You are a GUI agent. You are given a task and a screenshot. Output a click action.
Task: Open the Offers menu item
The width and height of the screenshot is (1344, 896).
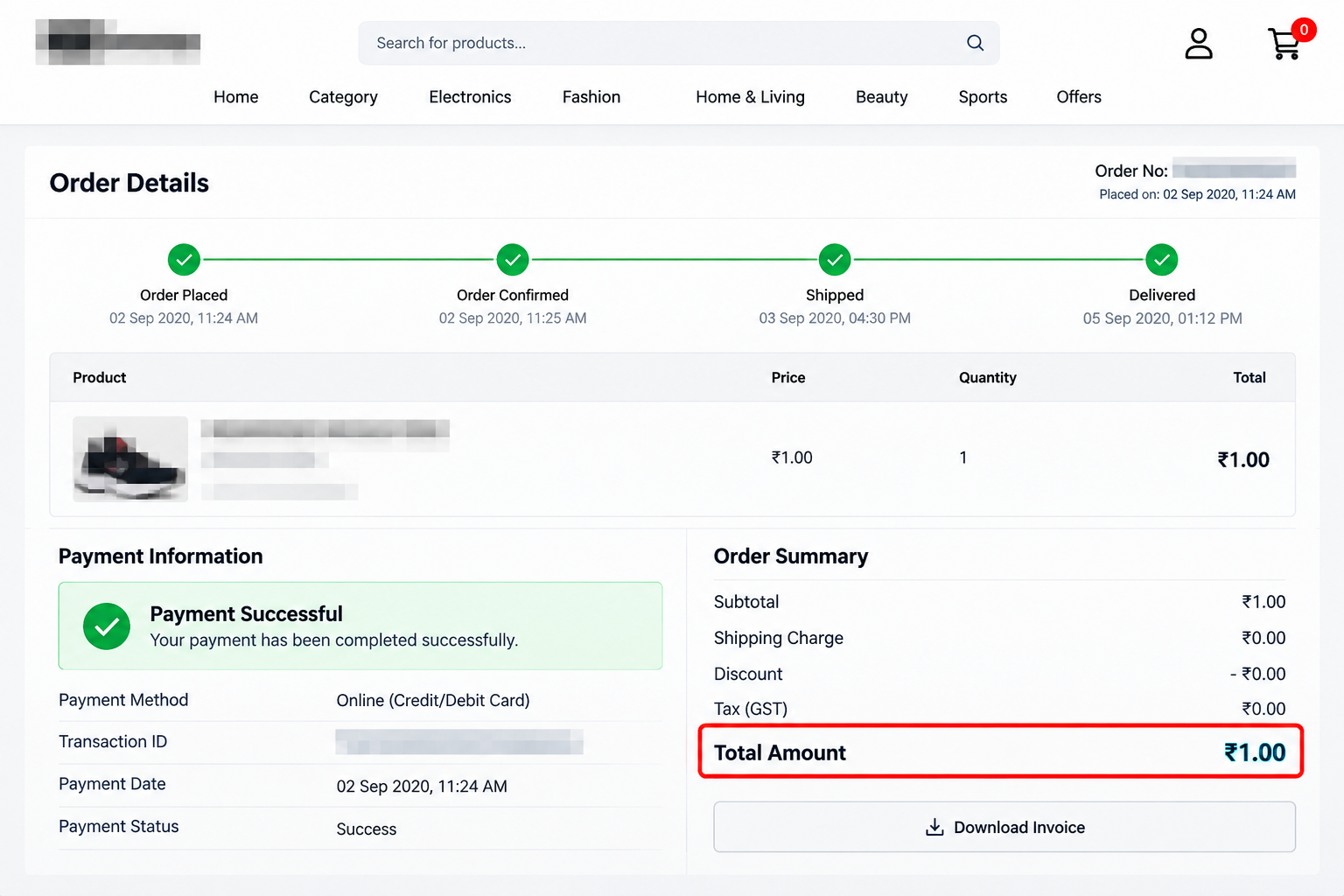[1079, 97]
